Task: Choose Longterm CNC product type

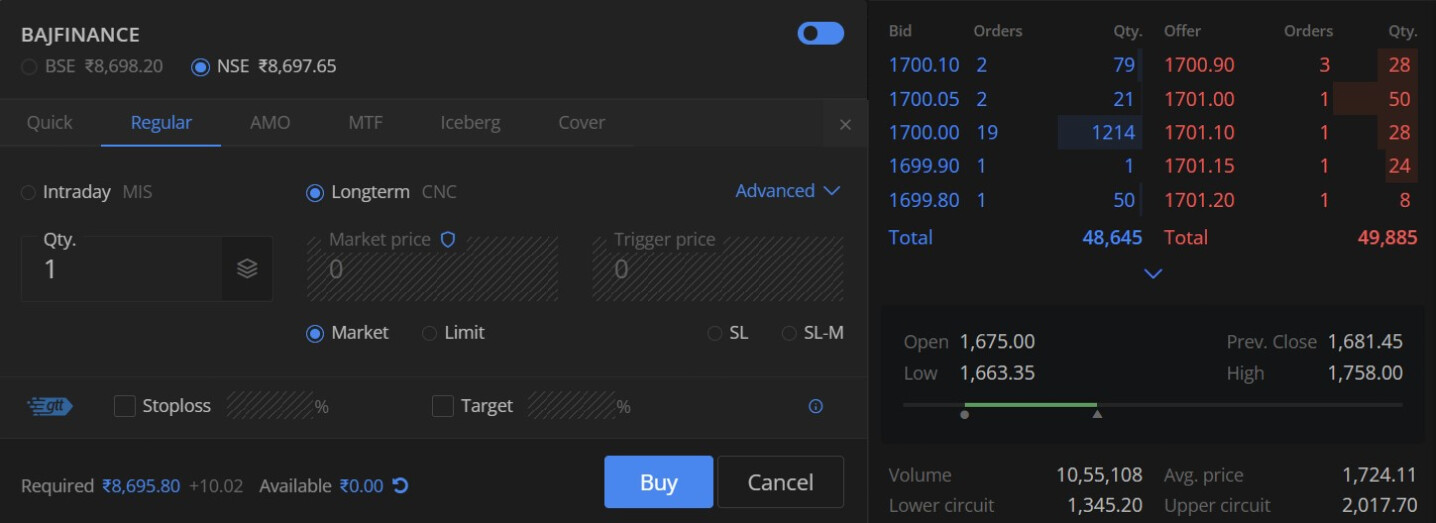Action: click(315, 192)
